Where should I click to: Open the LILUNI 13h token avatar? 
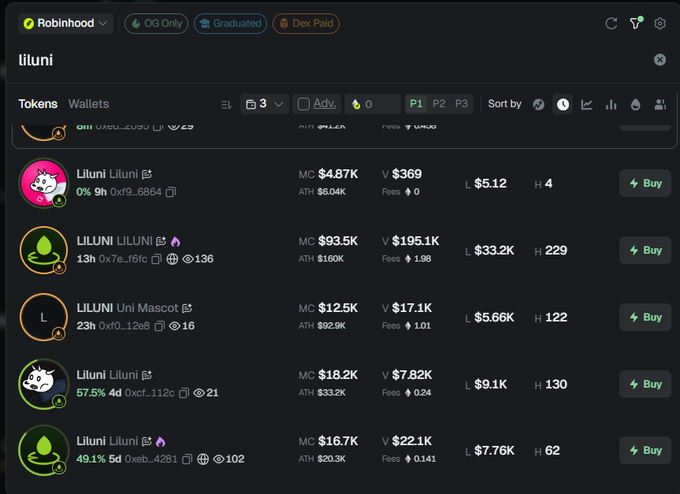43,250
